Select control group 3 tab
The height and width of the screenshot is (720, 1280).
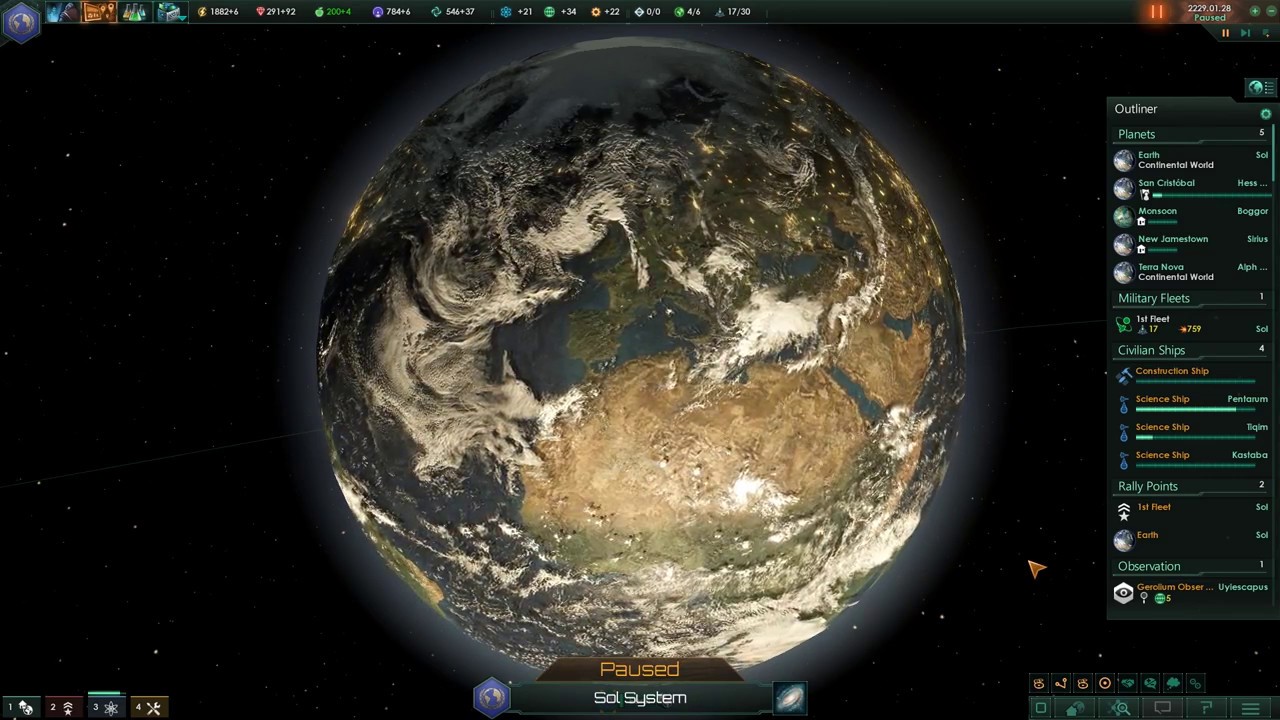pos(105,707)
